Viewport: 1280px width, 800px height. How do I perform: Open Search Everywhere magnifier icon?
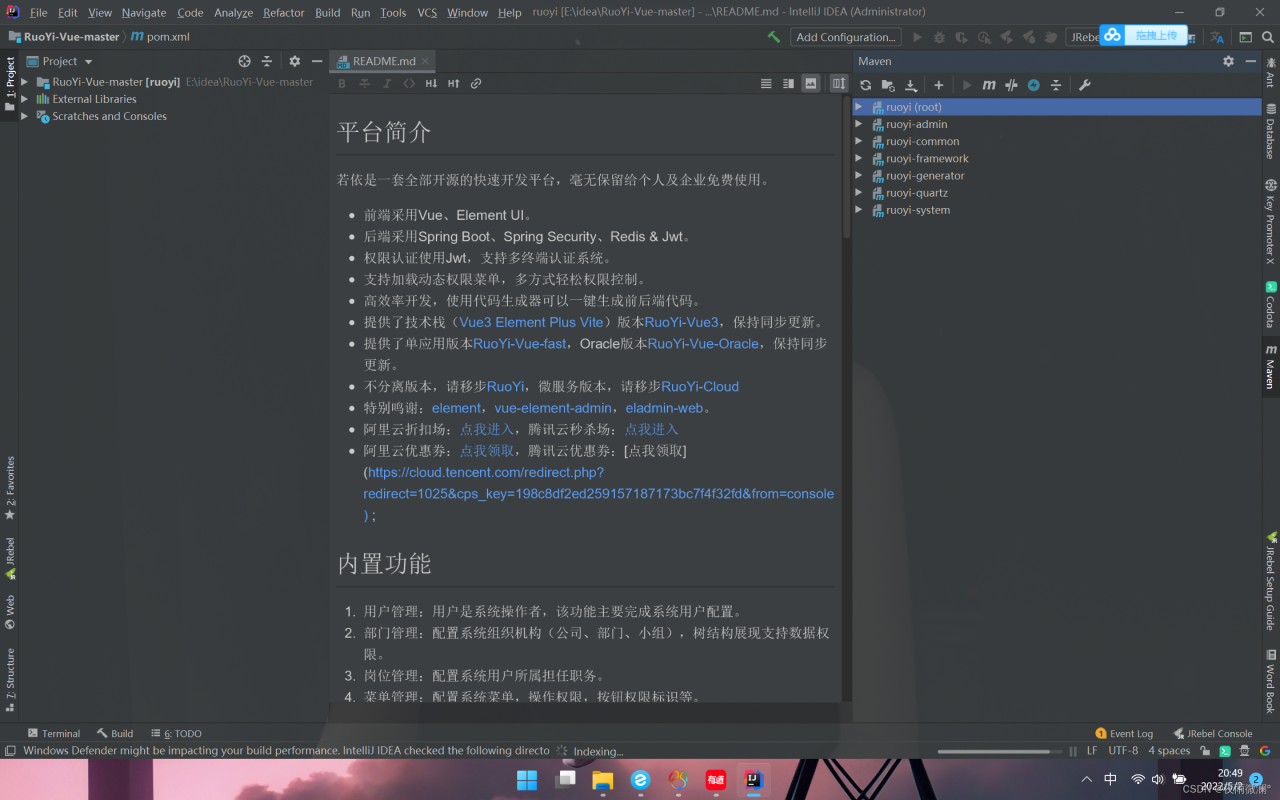click(x=1267, y=37)
